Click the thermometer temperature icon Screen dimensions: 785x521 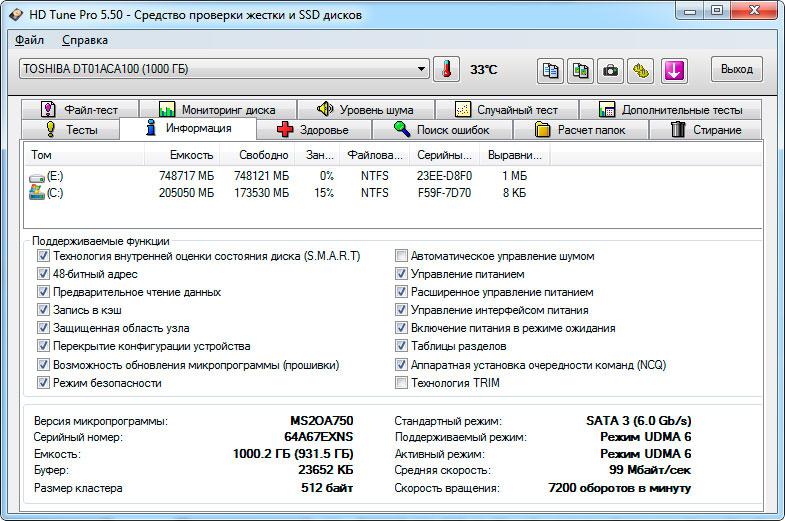point(446,69)
